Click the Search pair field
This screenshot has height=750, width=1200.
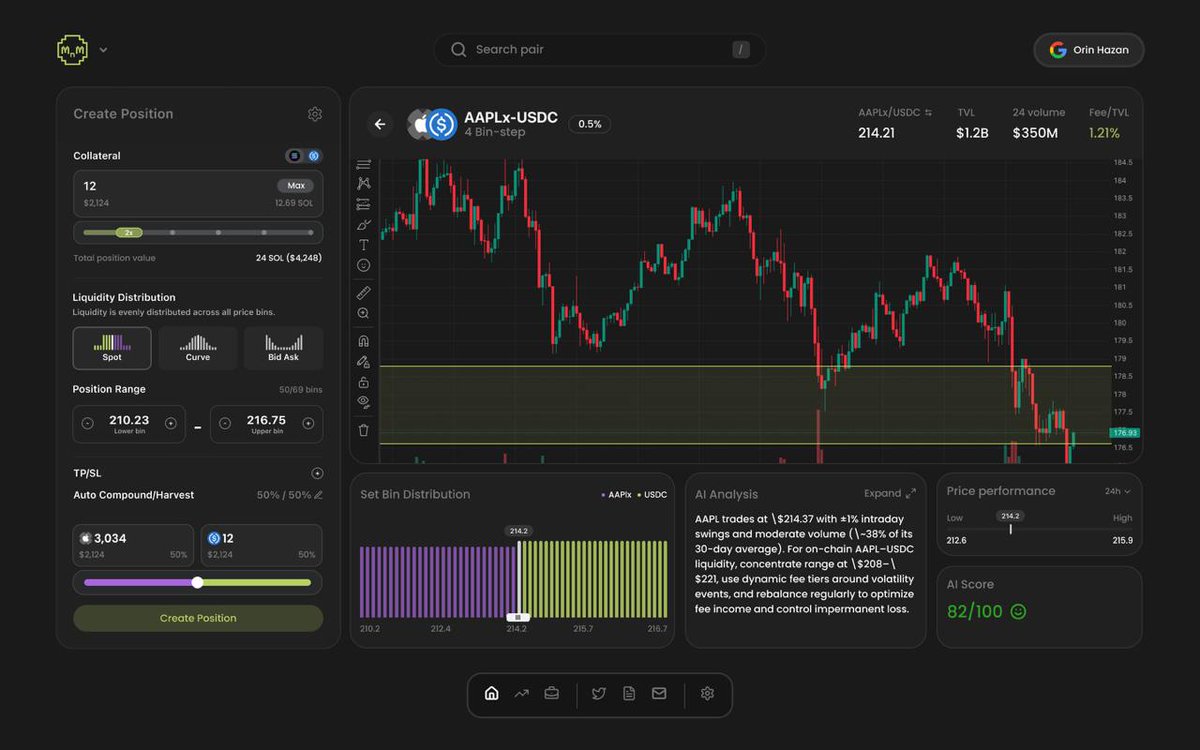[x=600, y=50]
